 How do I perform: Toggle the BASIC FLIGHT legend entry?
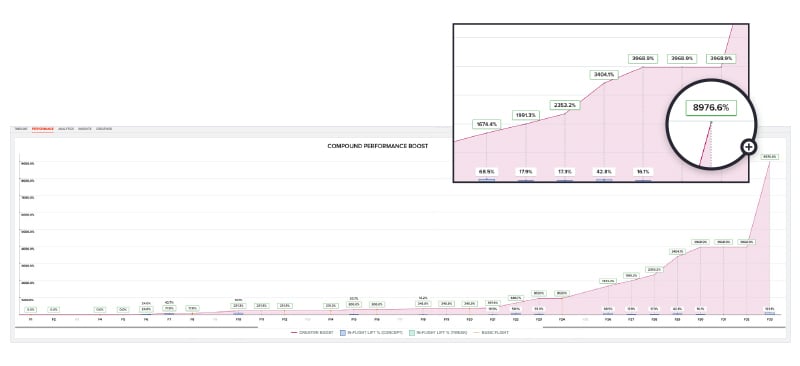click(x=492, y=332)
